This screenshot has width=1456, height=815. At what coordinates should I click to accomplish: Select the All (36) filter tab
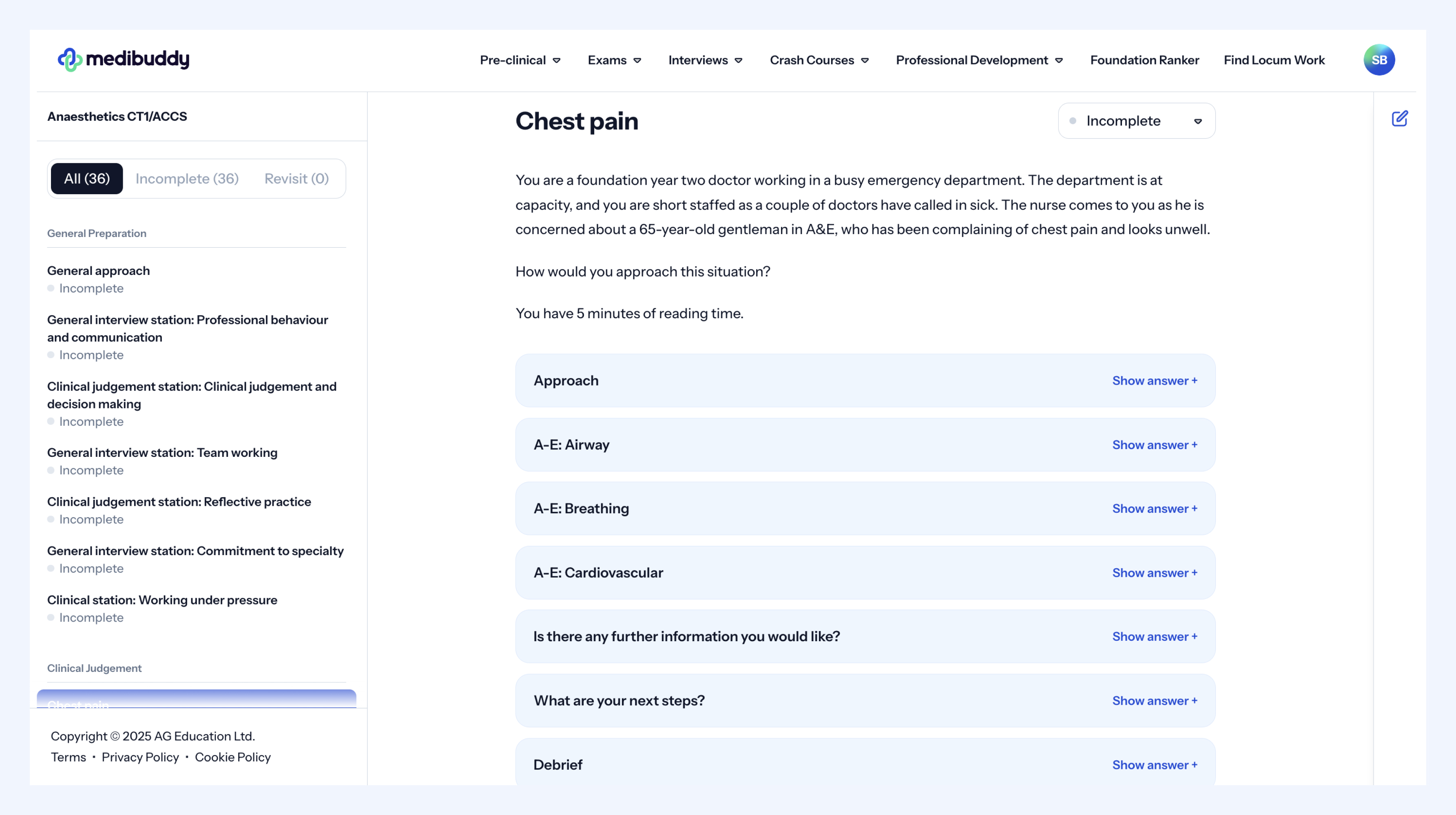coord(86,179)
